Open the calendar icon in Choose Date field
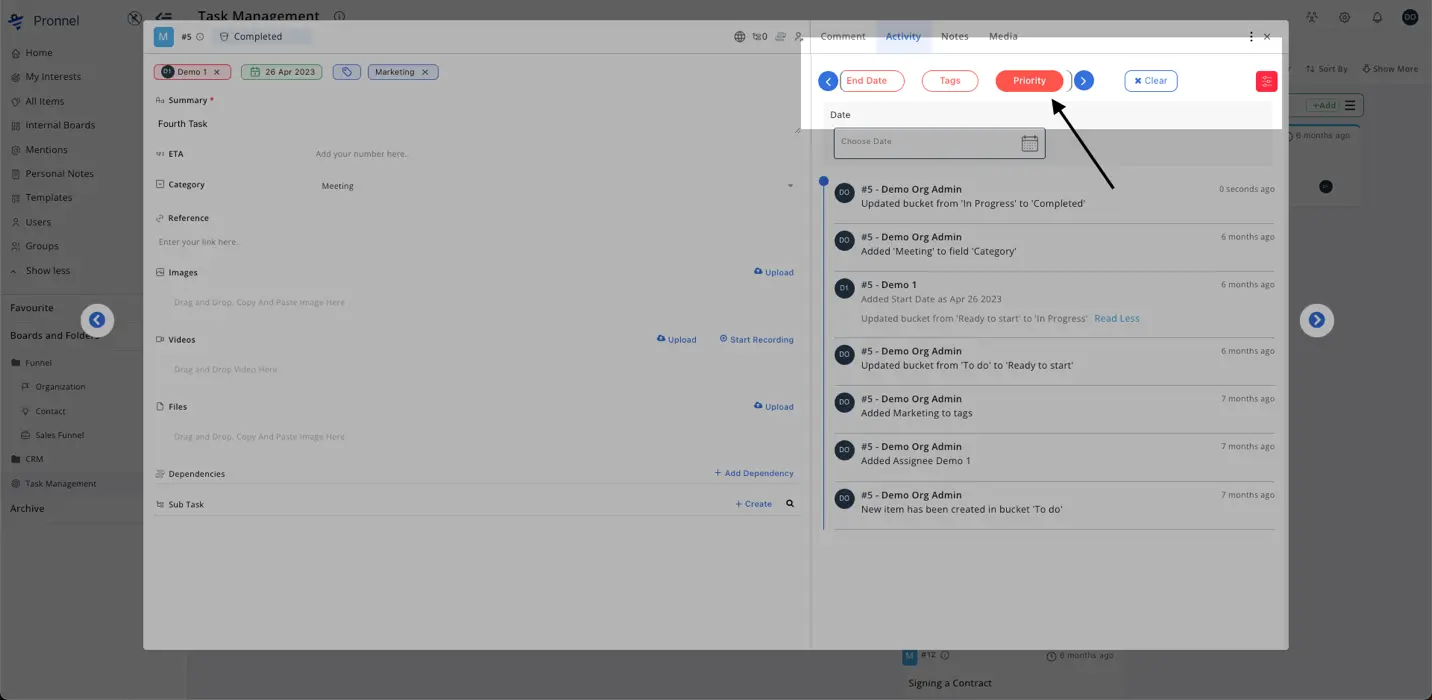1432x700 pixels. coord(1029,143)
